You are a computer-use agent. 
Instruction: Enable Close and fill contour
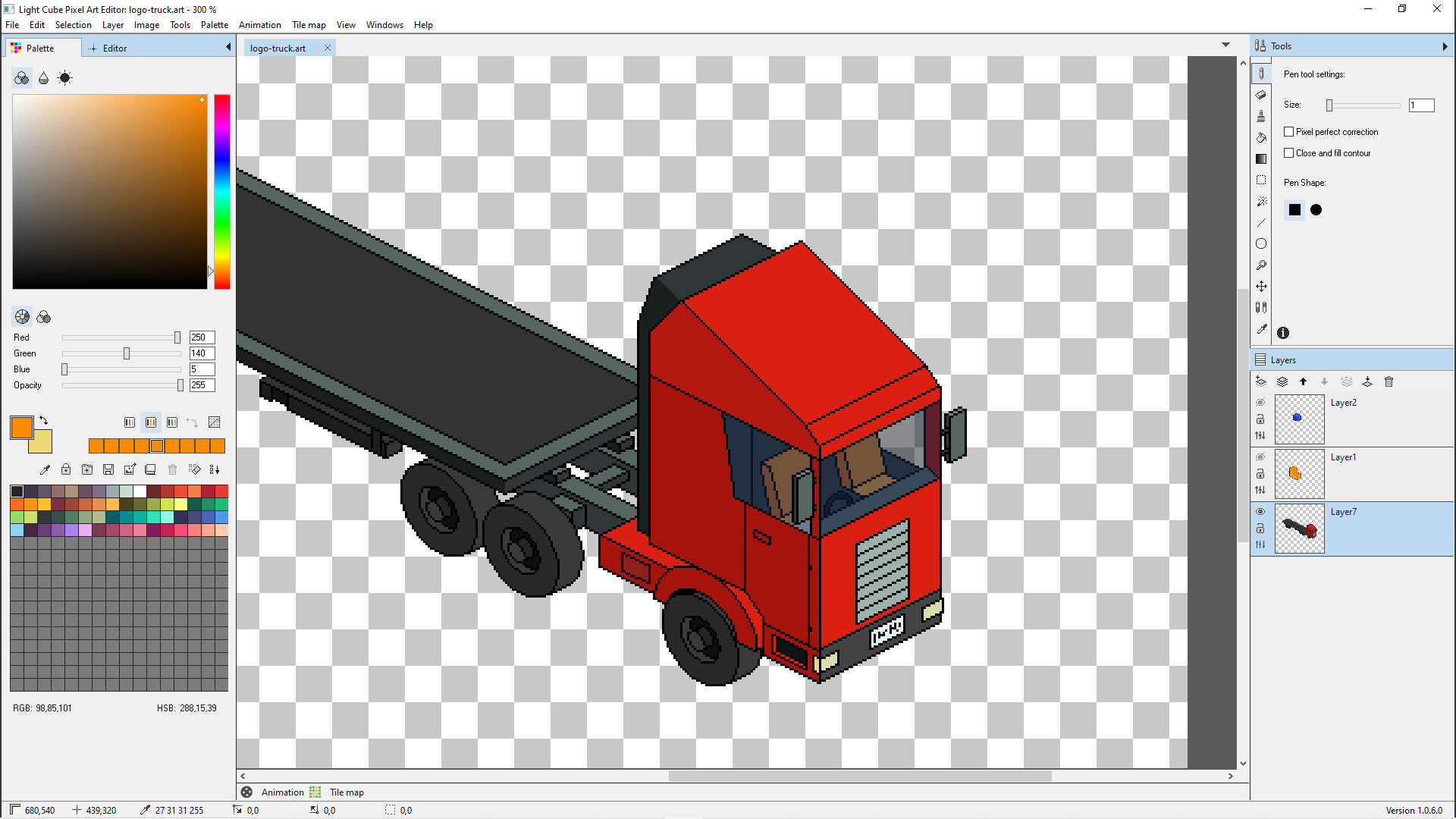1288,152
